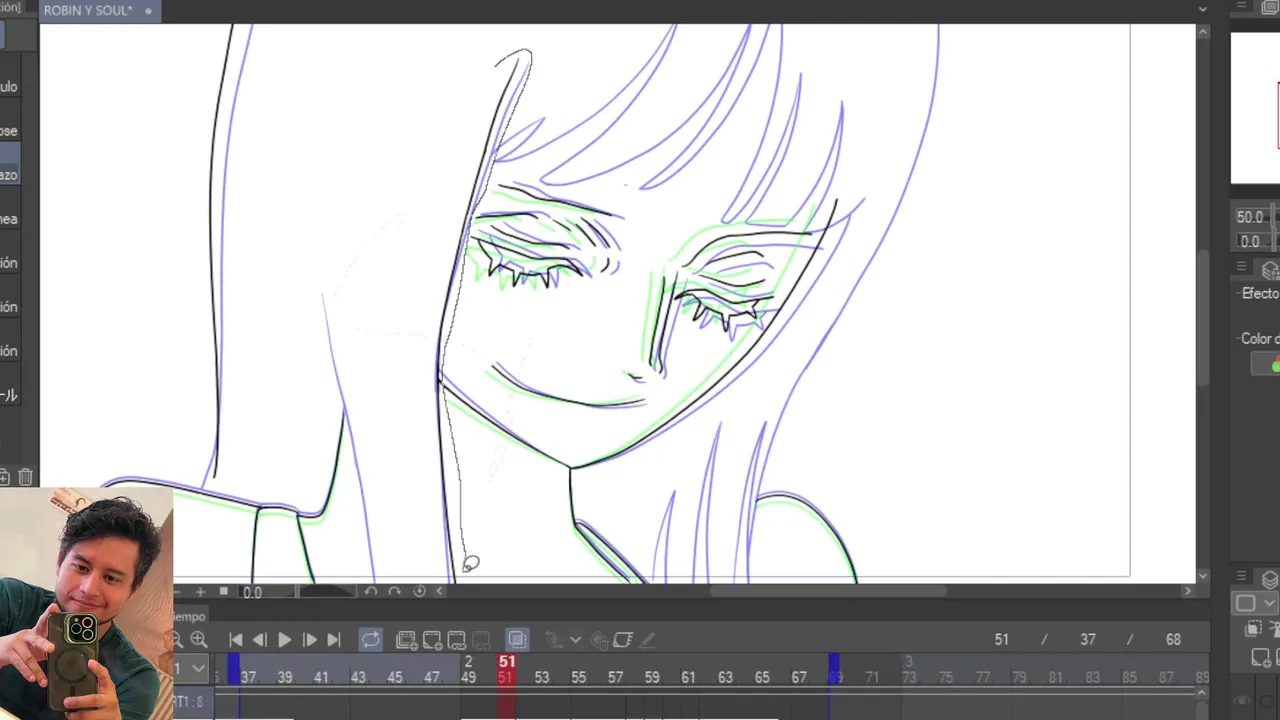Go to the first frame
The image size is (1280, 720).
click(x=236, y=640)
